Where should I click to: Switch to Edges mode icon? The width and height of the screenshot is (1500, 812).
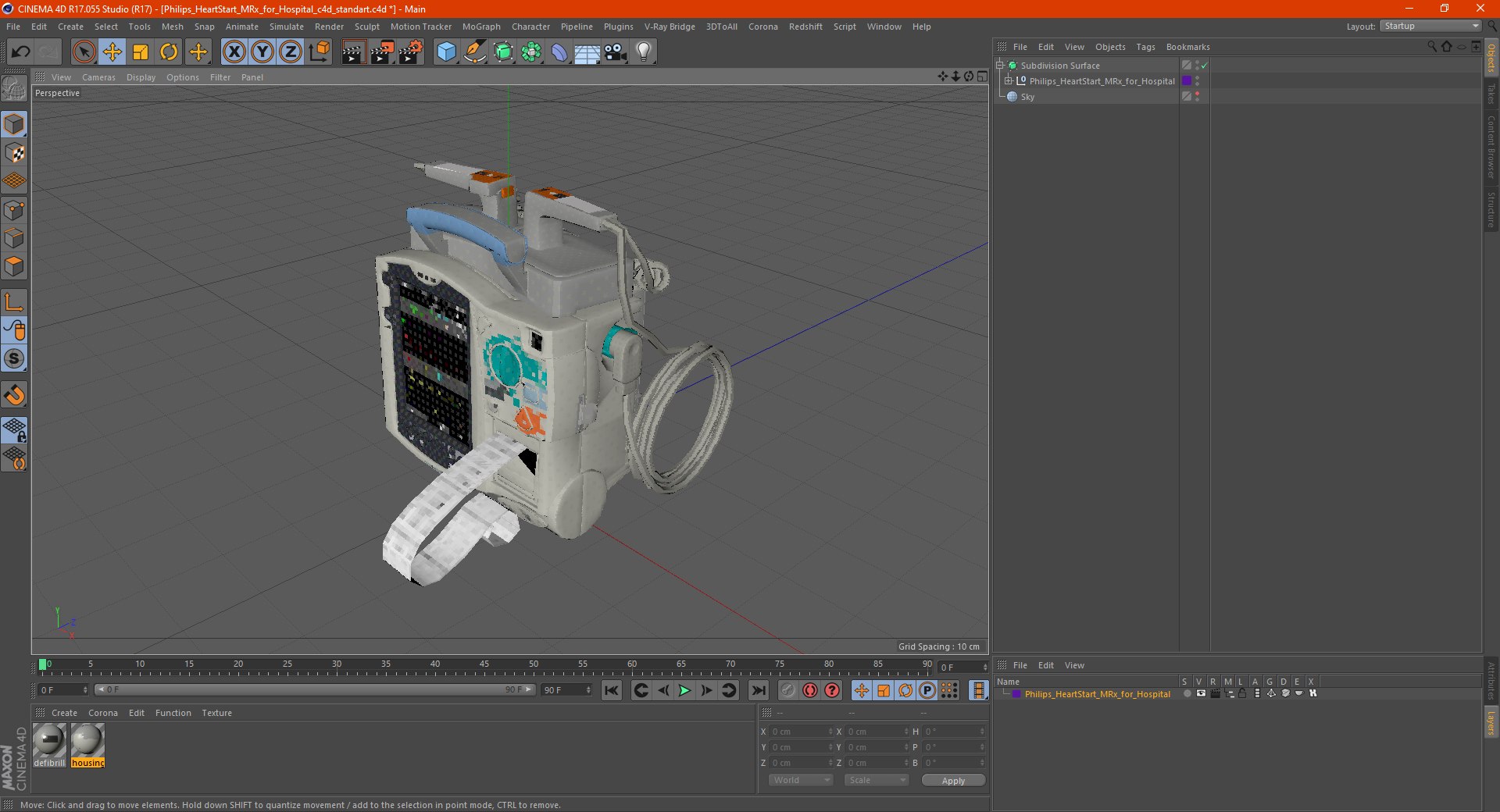[x=14, y=238]
